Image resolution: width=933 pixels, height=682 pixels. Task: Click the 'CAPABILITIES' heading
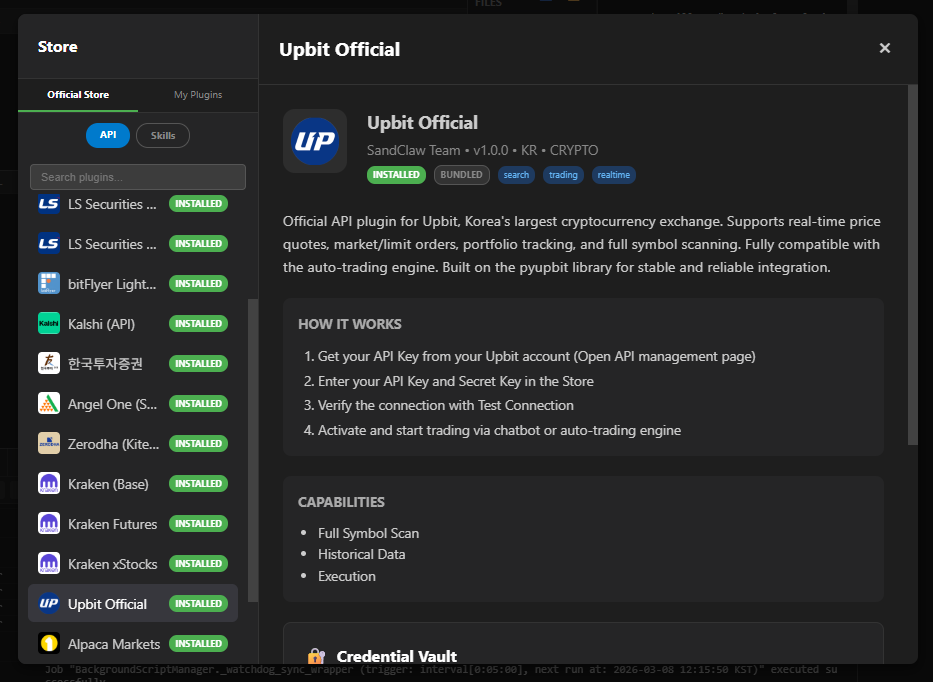point(341,502)
